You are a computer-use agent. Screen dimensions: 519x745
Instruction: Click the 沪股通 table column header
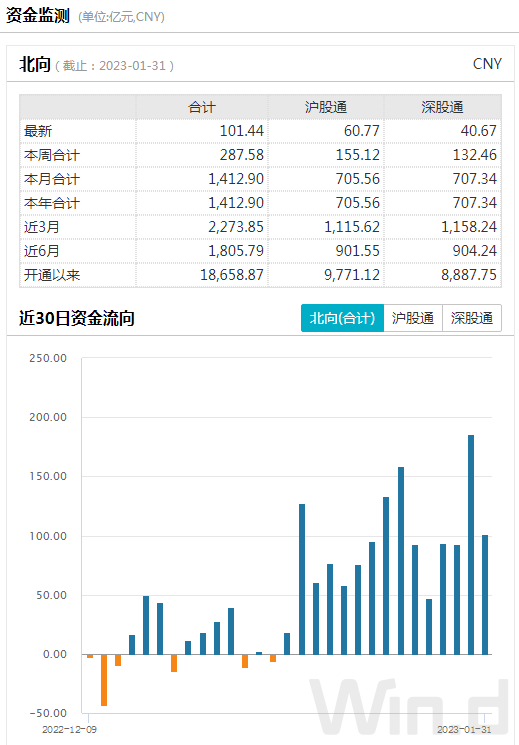tap(326, 107)
